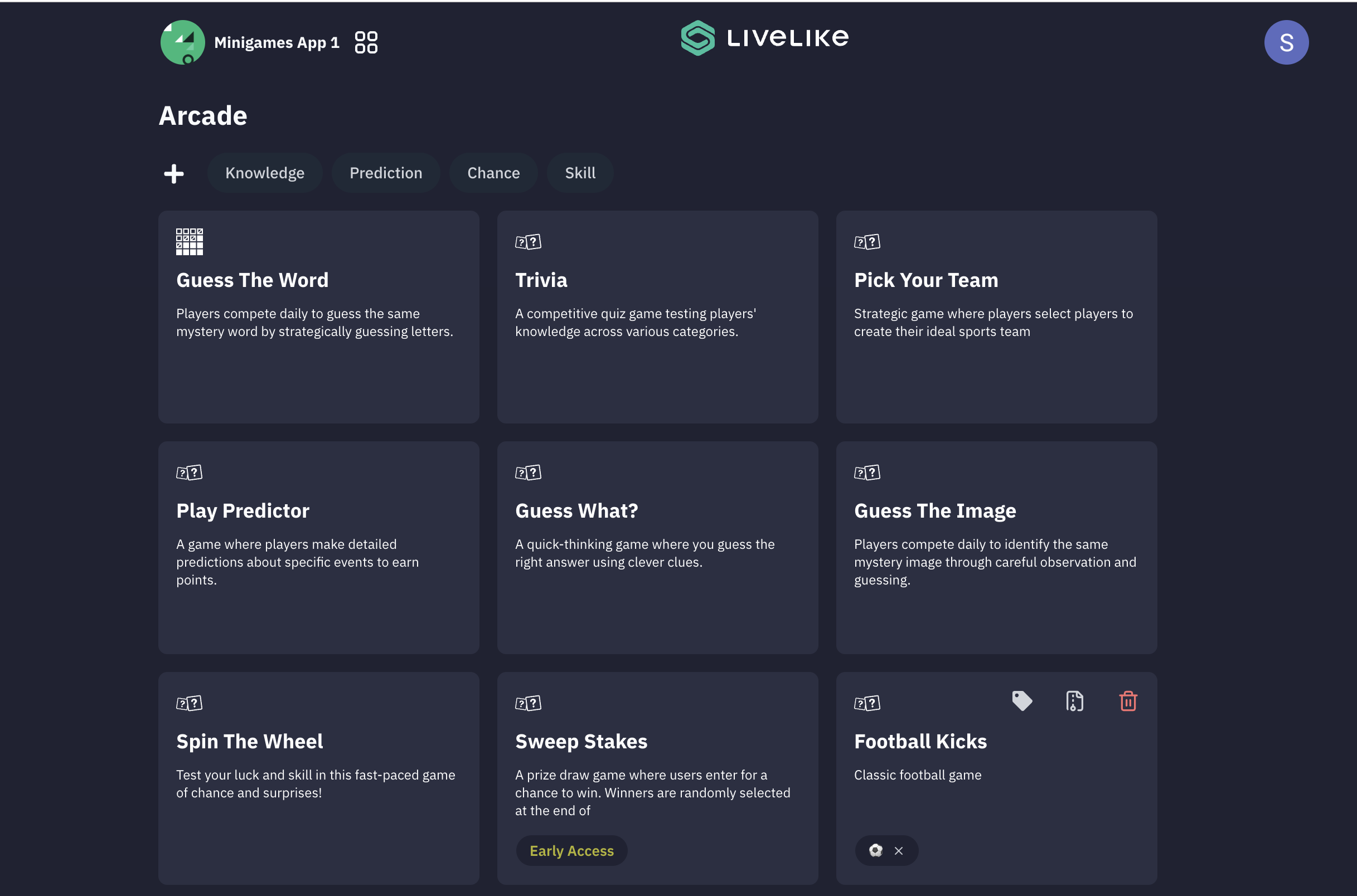Click the Guess The Word grid icon
Screen dimensions: 1357x896
coord(189,242)
